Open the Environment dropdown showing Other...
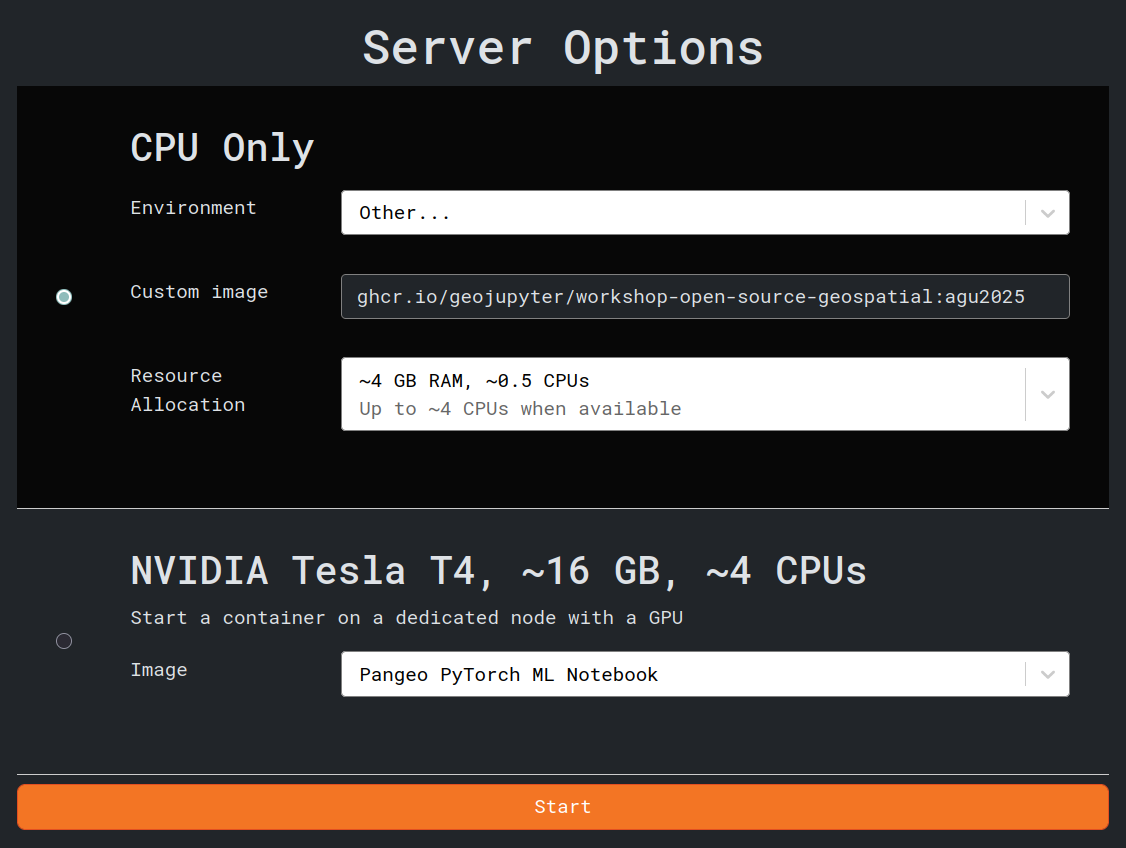Viewport: 1126px width, 848px height. pyautogui.click(x=682, y=213)
